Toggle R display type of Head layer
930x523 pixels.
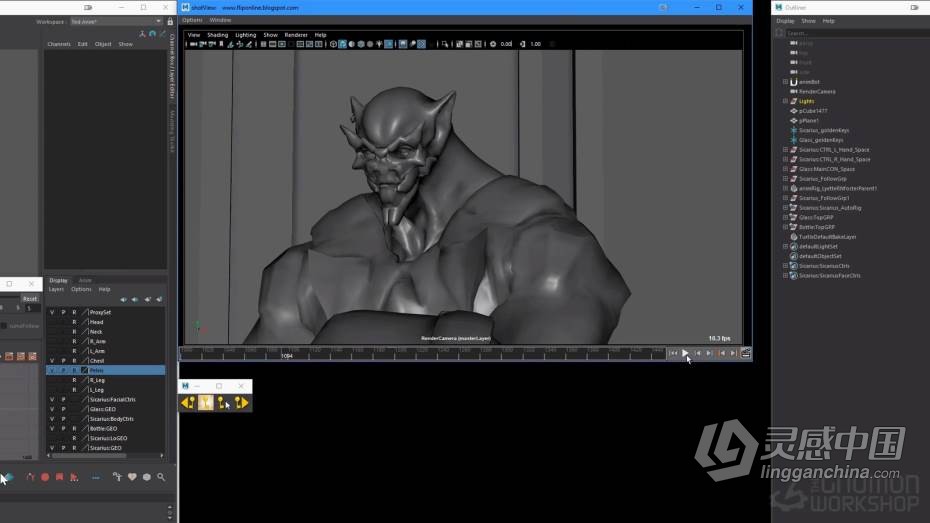74,322
